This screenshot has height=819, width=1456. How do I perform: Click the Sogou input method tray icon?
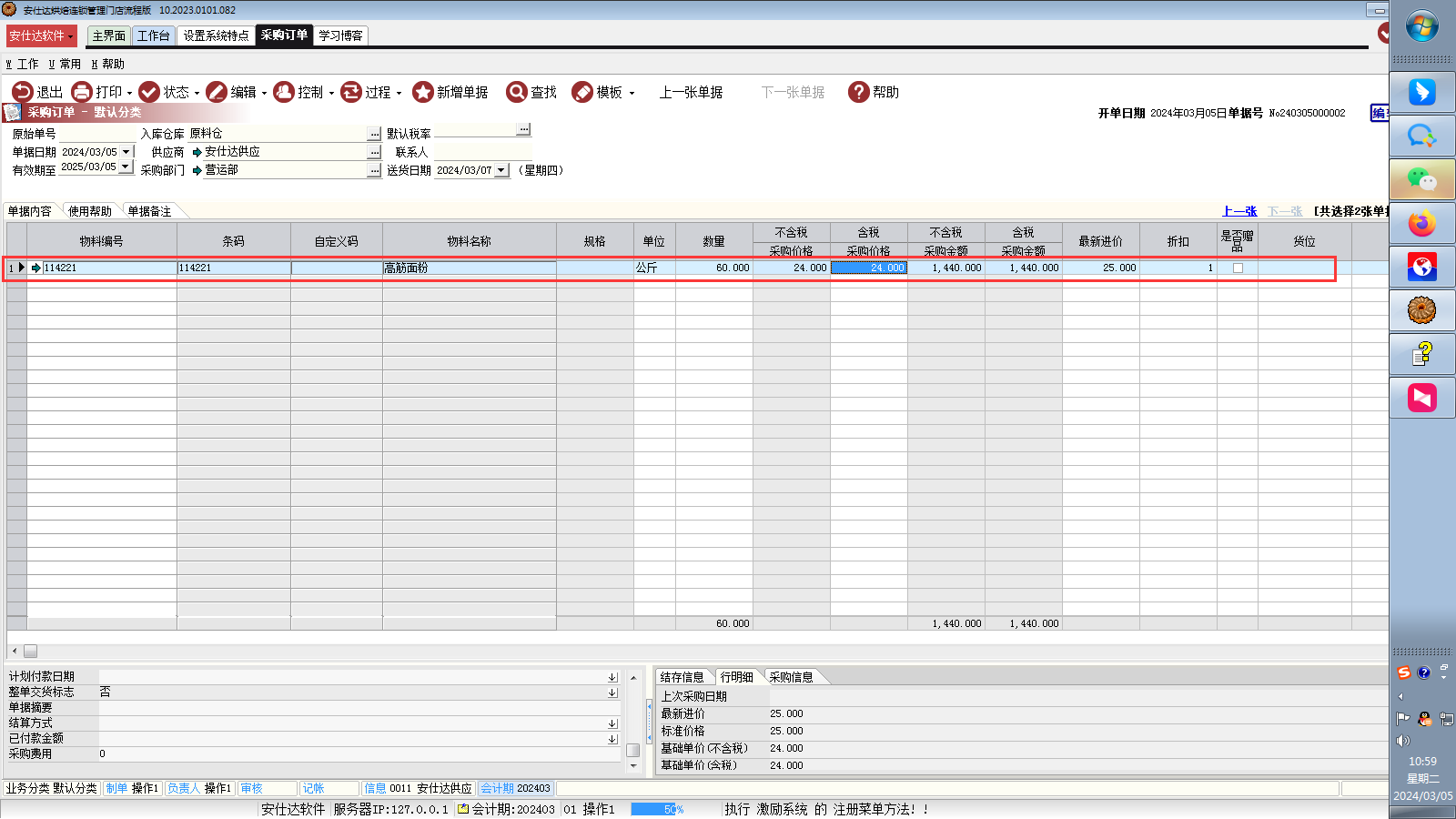click(1404, 672)
